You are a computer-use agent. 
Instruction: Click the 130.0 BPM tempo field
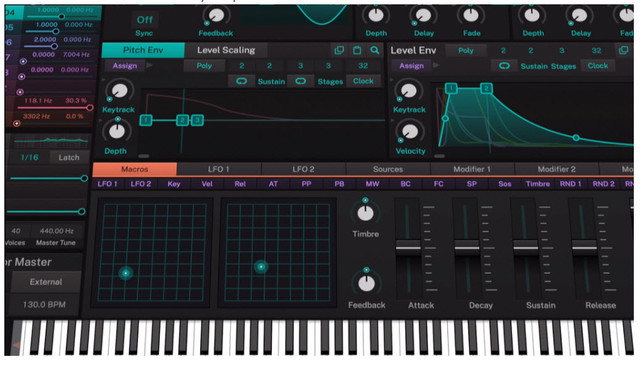click(44, 304)
